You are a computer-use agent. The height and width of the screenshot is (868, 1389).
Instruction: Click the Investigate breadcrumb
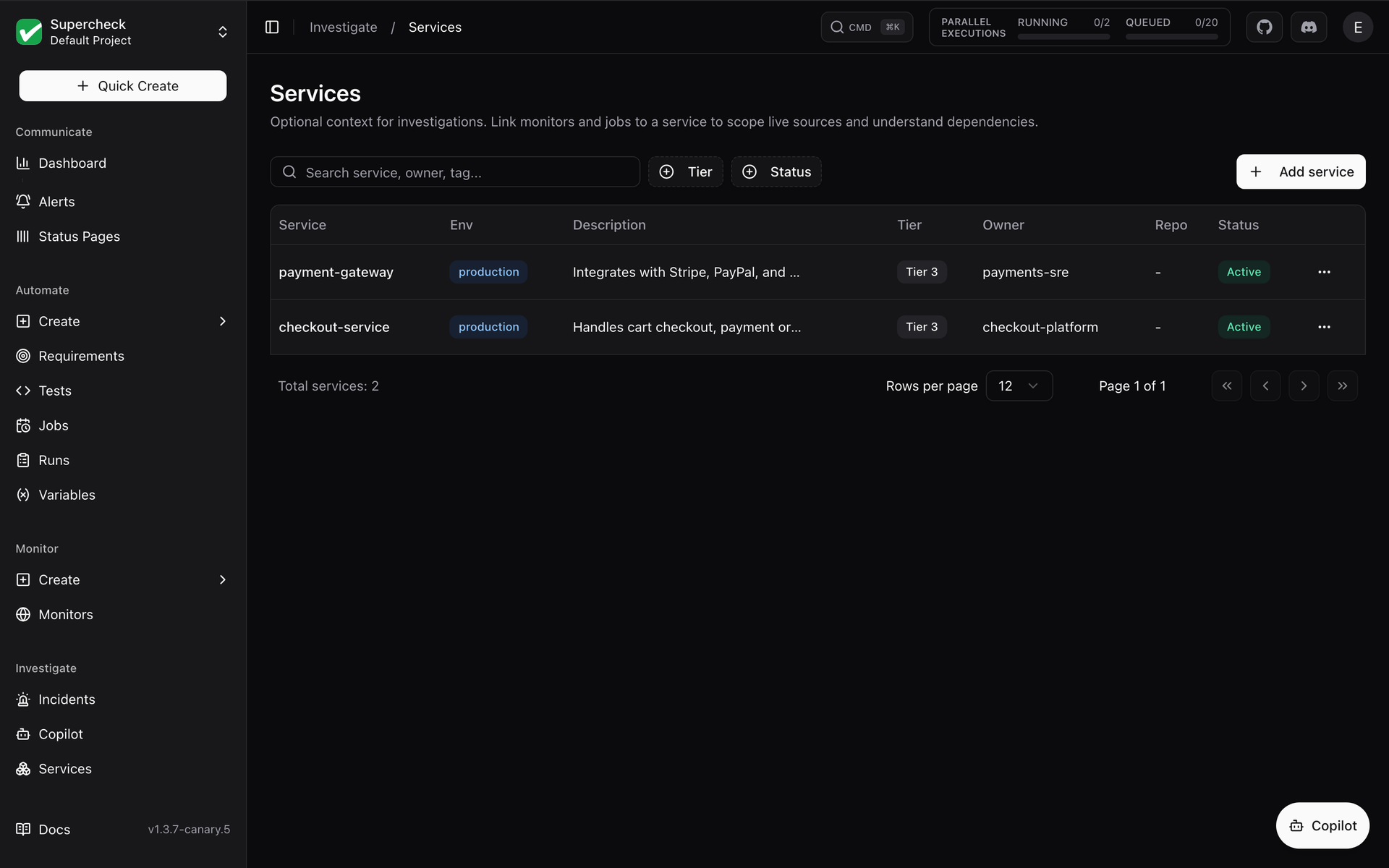343,27
